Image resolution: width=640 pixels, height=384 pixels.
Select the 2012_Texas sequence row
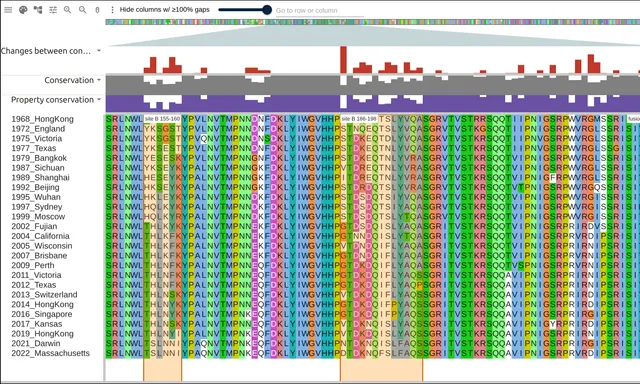pyautogui.click(x=33, y=285)
